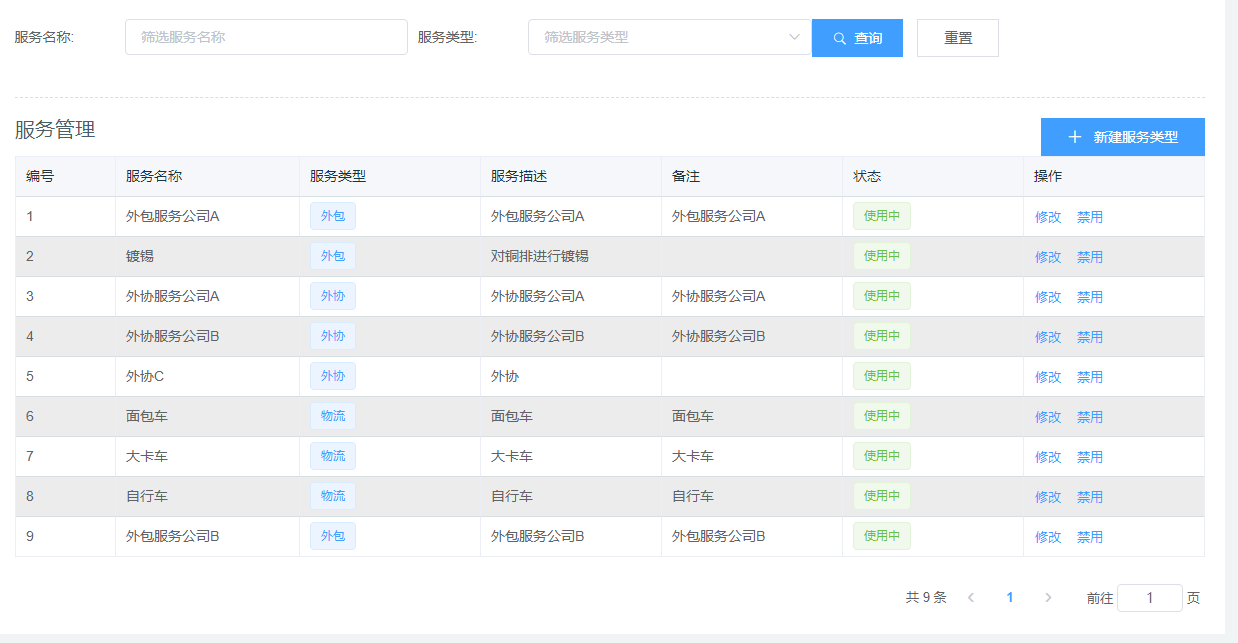Click 修改 for 外包服务公司A row

1048,217
